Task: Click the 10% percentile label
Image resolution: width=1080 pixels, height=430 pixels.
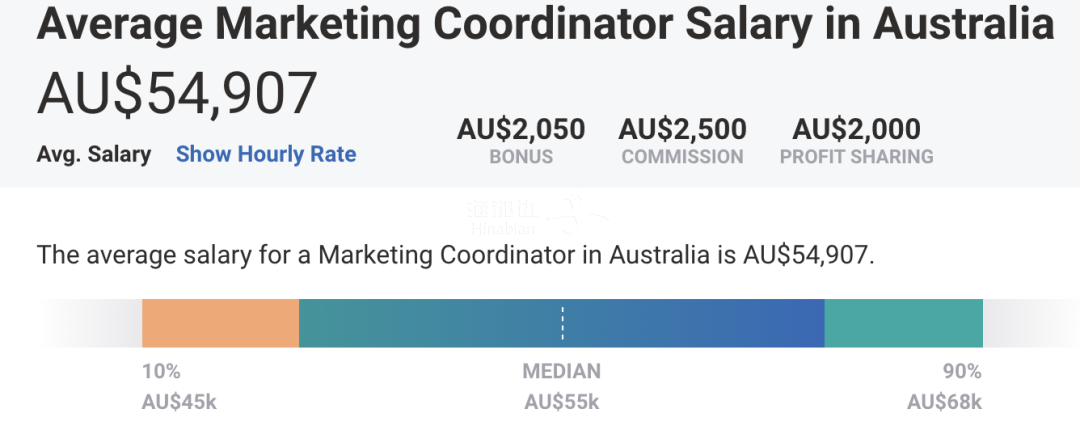Action: pos(161,371)
